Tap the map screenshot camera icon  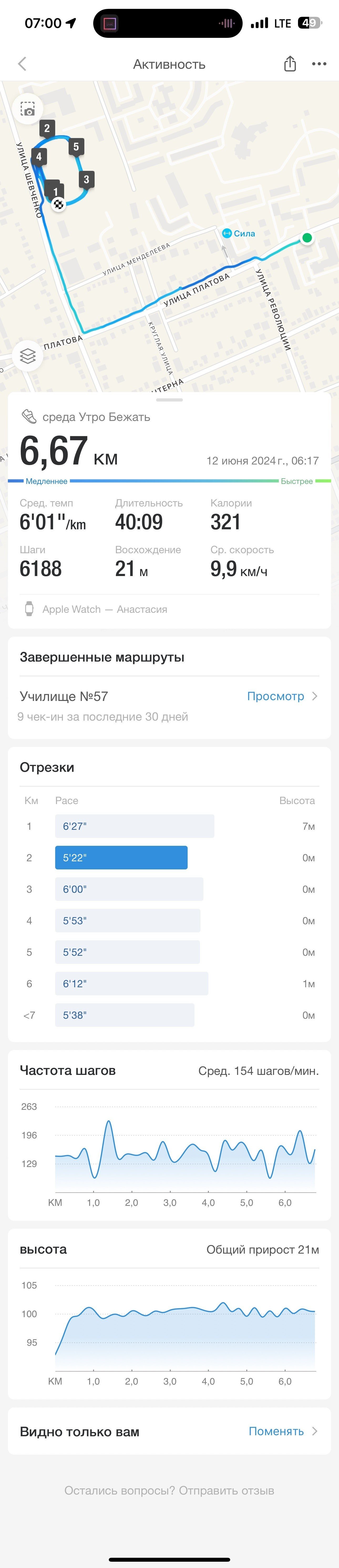point(27,109)
